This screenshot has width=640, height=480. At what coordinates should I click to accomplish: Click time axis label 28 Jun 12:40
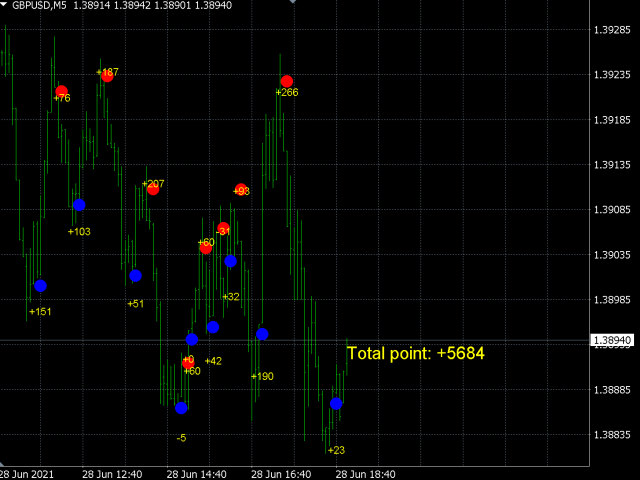pyautogui.click(x=112, y=474)
